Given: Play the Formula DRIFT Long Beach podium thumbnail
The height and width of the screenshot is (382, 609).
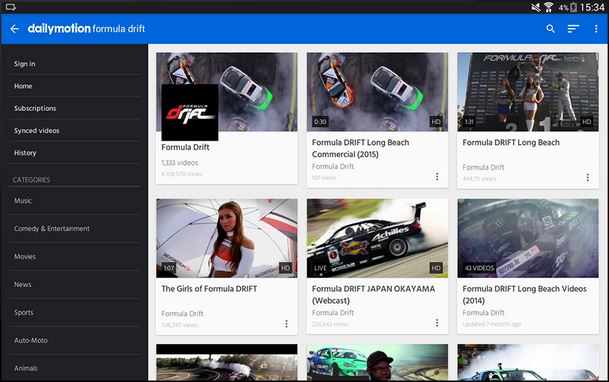Looking at the screenshot, I should click(x=528, y=92).
